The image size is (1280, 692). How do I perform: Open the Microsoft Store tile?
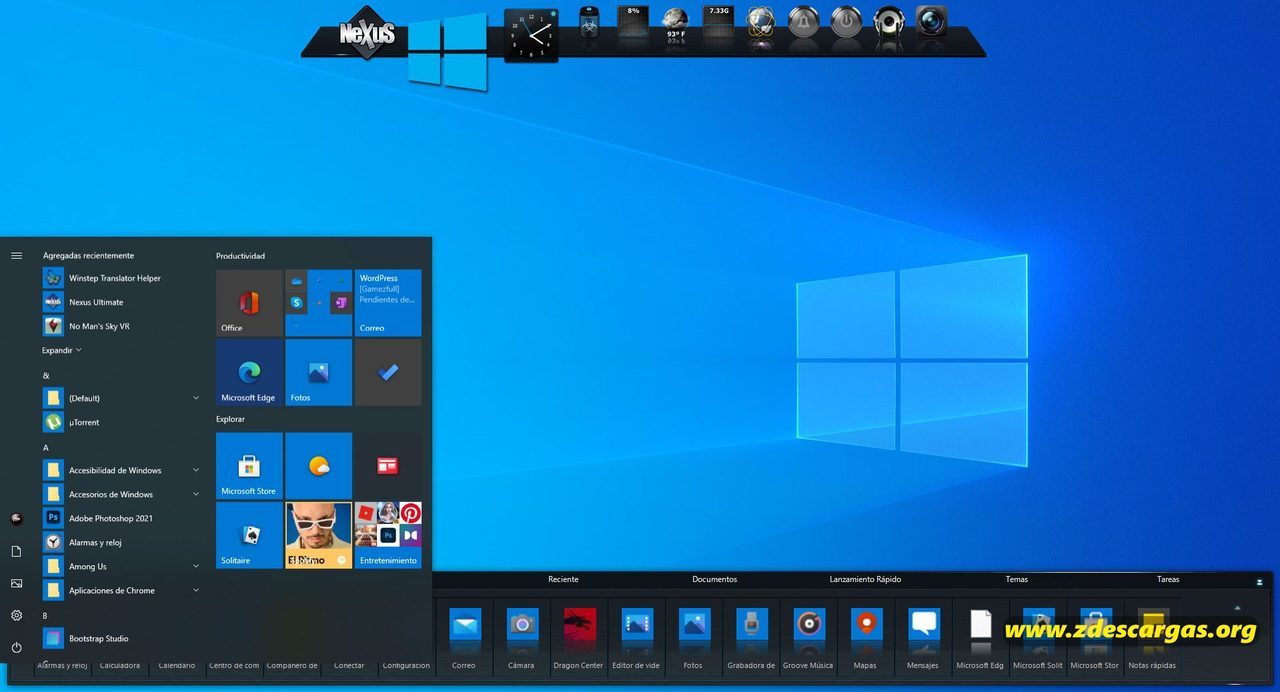tap(249, 465)
